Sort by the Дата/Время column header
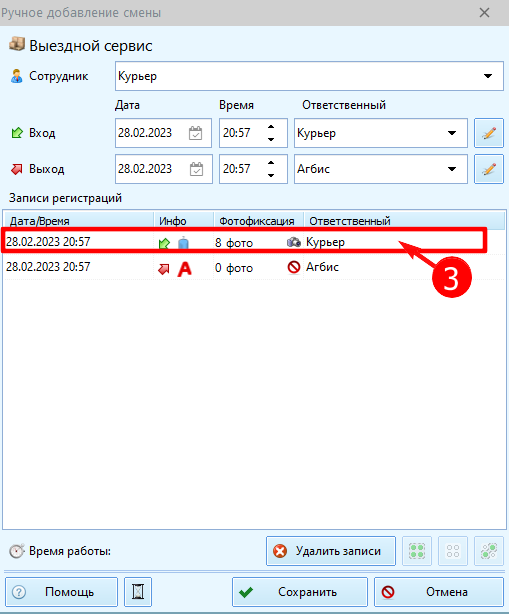 click(78, 221)
